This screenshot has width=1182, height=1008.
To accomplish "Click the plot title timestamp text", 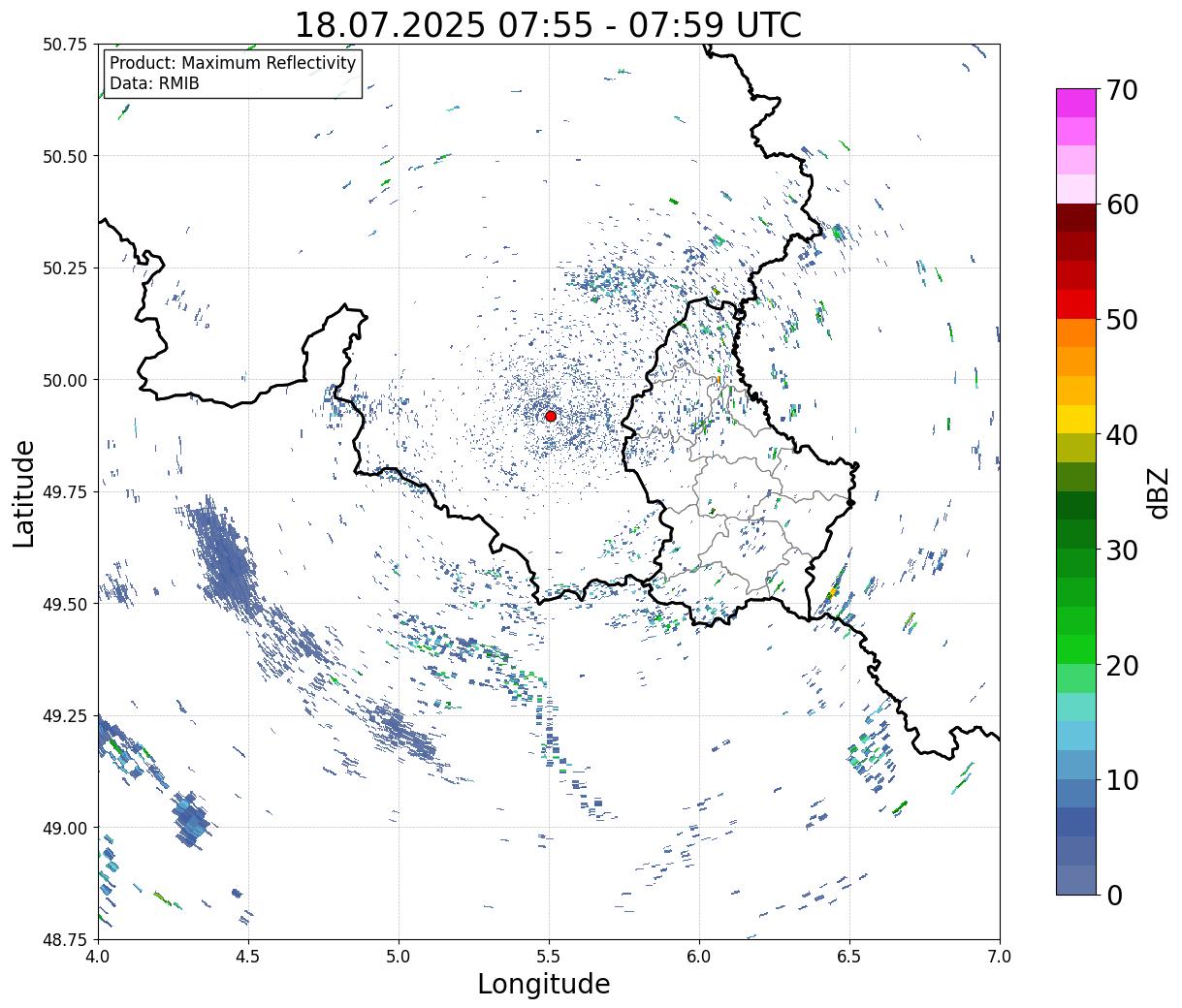I will [548, 24].
